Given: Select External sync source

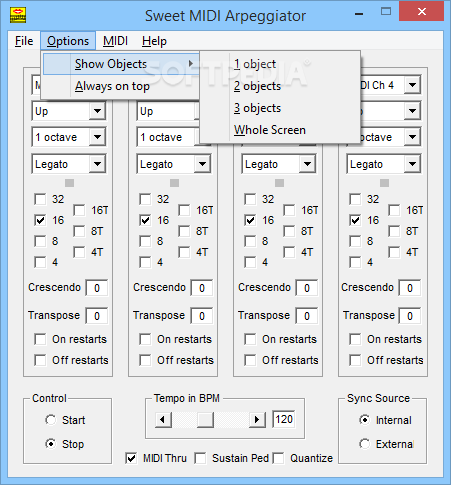Looking at the screenshot, I should point(365,444).
